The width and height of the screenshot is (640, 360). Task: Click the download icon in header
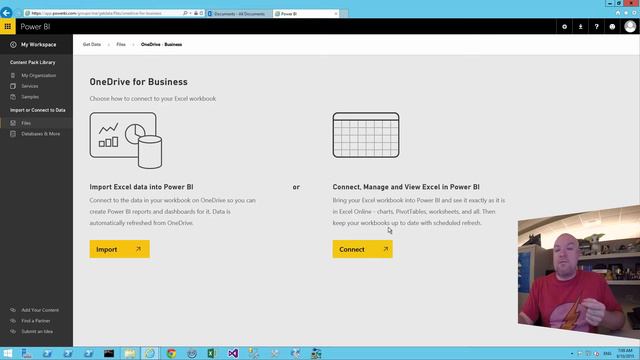pyautogui.click(x=580, y=27)
